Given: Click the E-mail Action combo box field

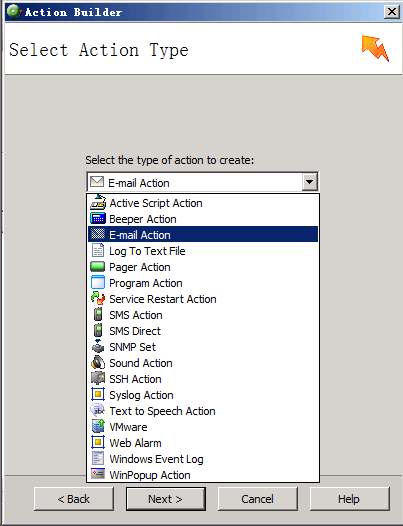Looking at the screenshot, I should click(202, 182).
